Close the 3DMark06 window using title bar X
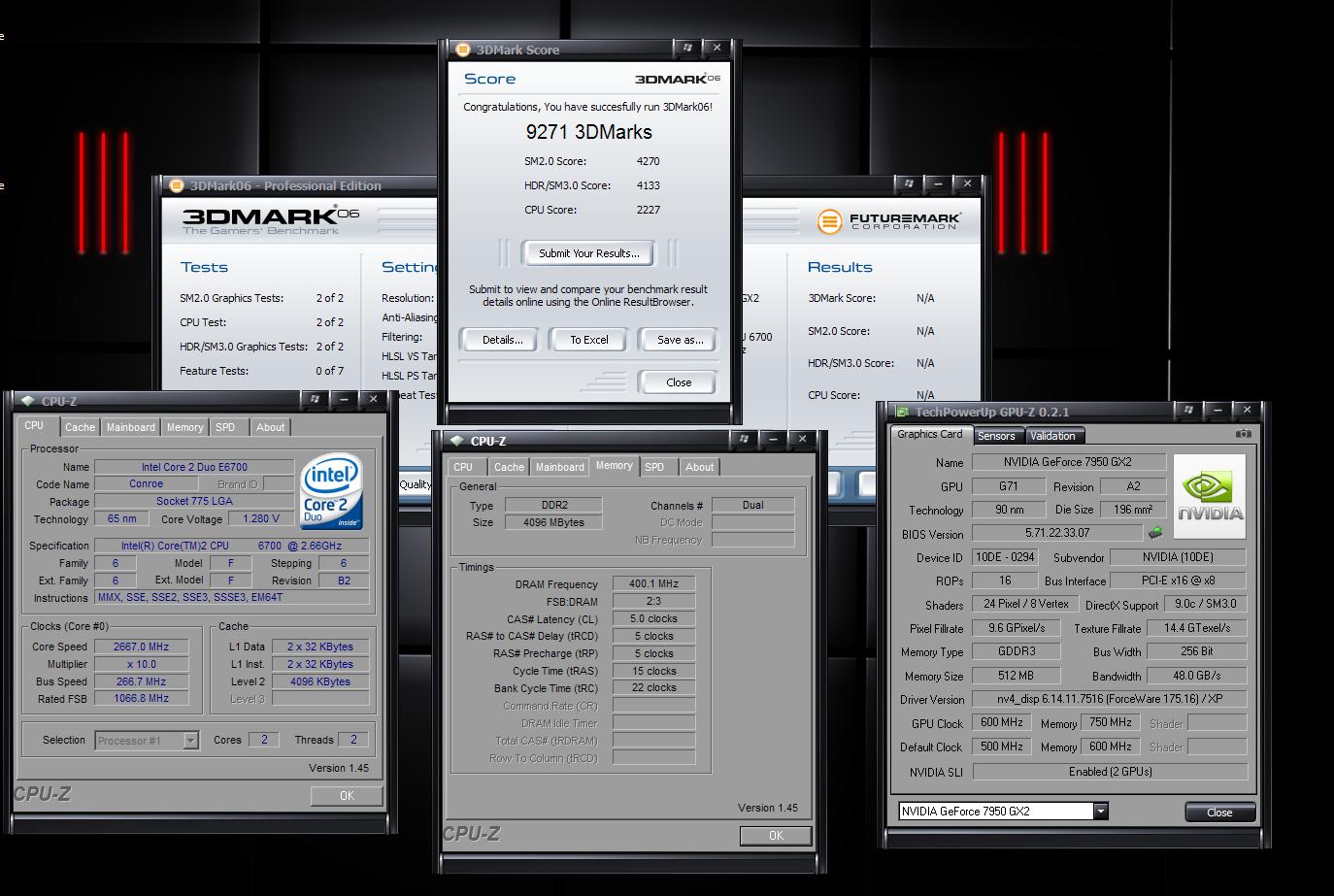The height and width of the screenshot is (896, 1334). (x=967, y=183)
